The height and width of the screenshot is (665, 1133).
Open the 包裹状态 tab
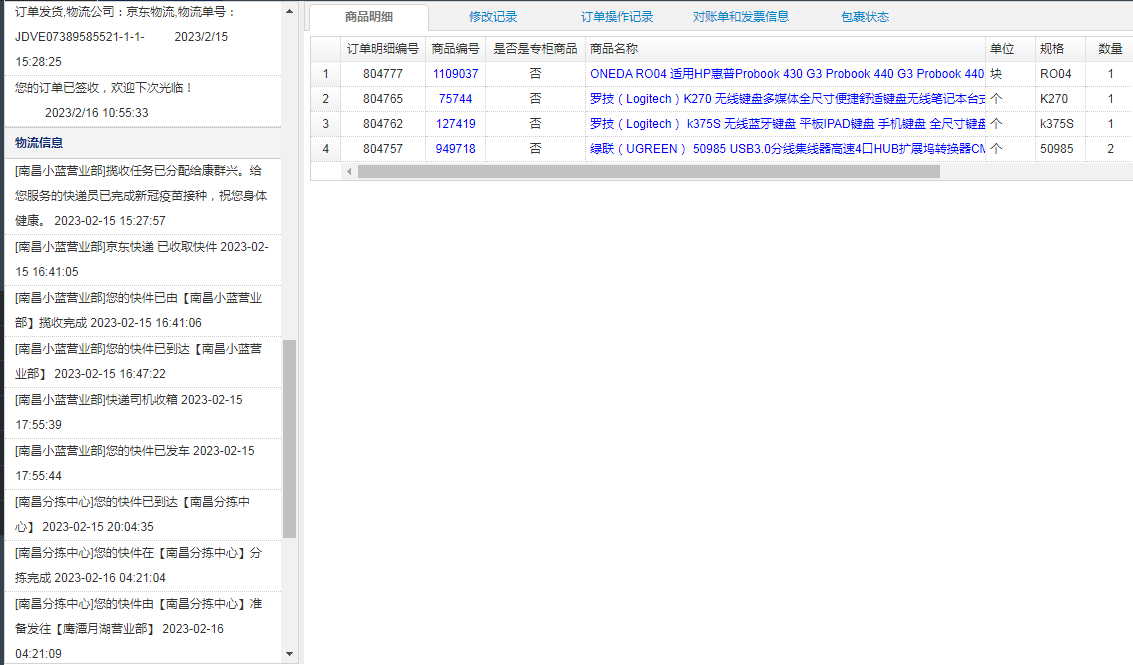865,17
